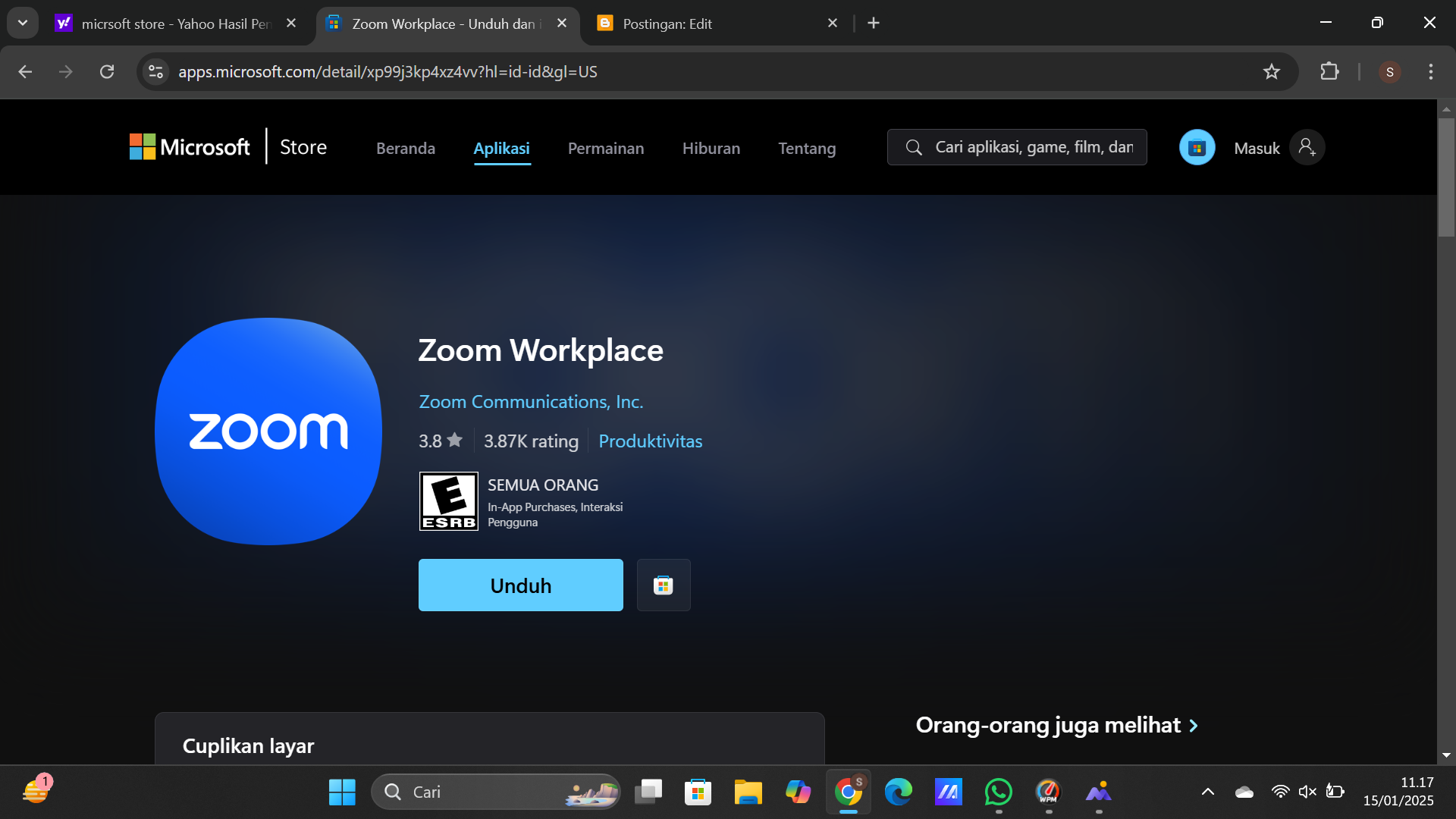The height and width of the screenshot is (819, 1456).
Task: Click the Zoom app logo image
Action: (x=268, y=431)
